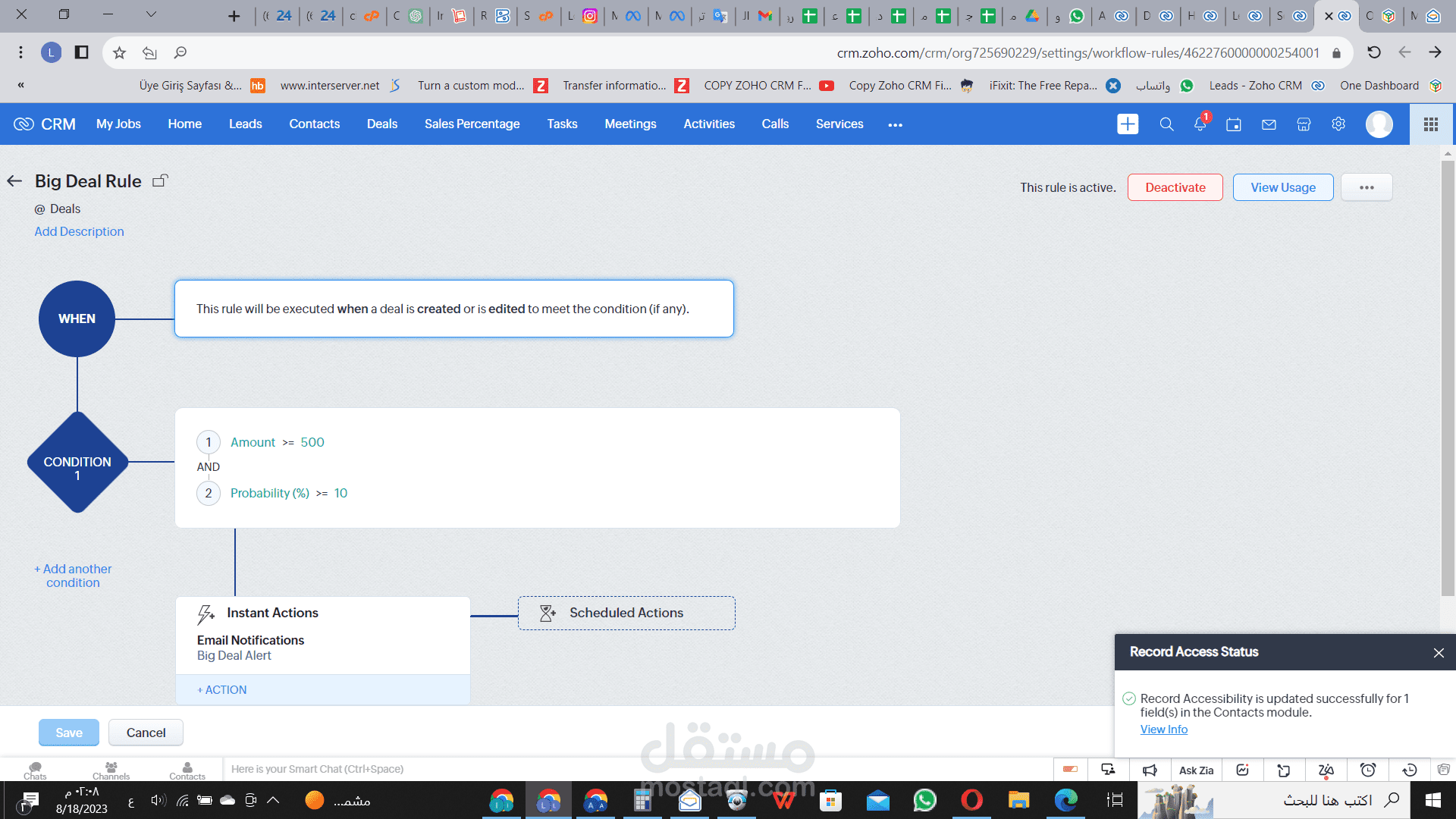Click Add another condition link
The height and width of the screenshot is (819, 1456).
pyautogui.click(x=73, y=576)
